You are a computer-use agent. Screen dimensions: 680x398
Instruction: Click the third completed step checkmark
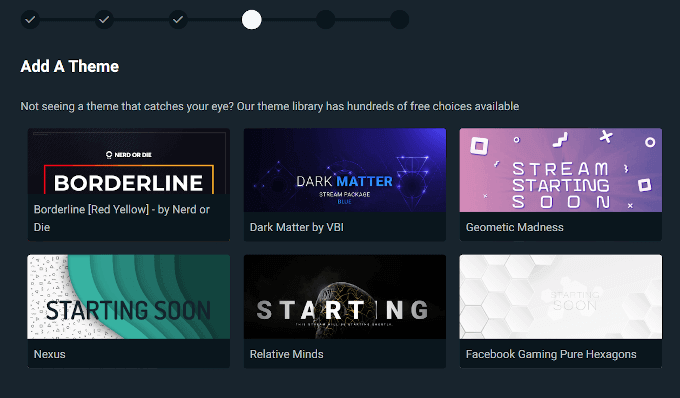pos(178,20)
